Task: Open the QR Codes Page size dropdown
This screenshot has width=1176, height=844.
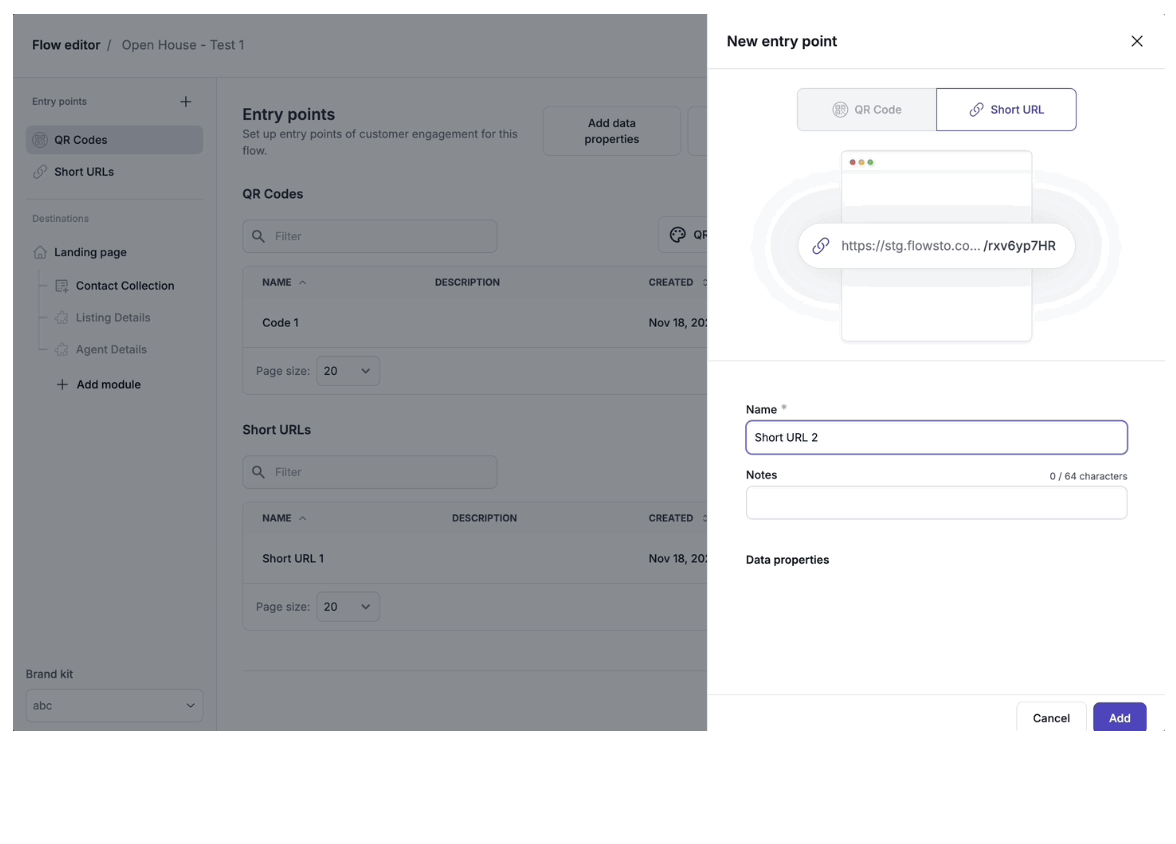Action: click(x=348, y=371)
